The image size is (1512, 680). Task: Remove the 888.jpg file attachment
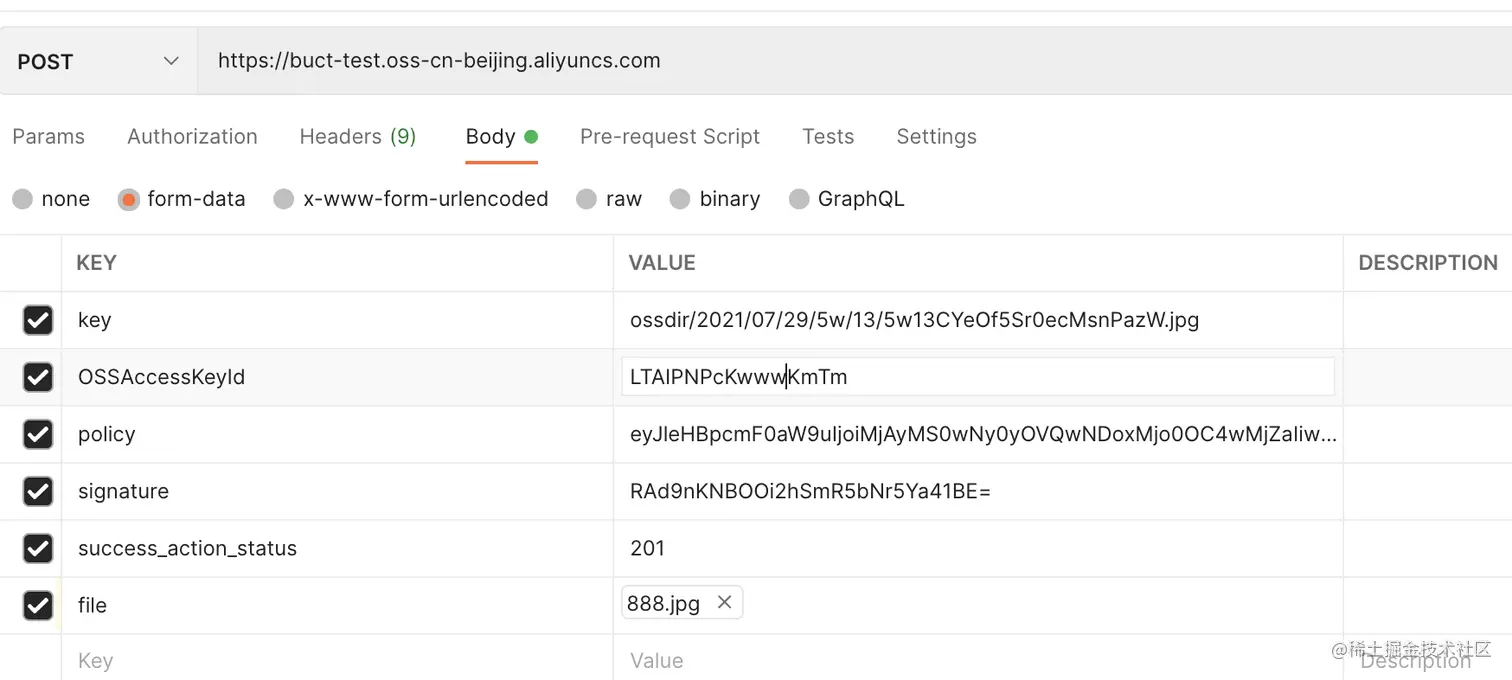(x=725, y=602)
